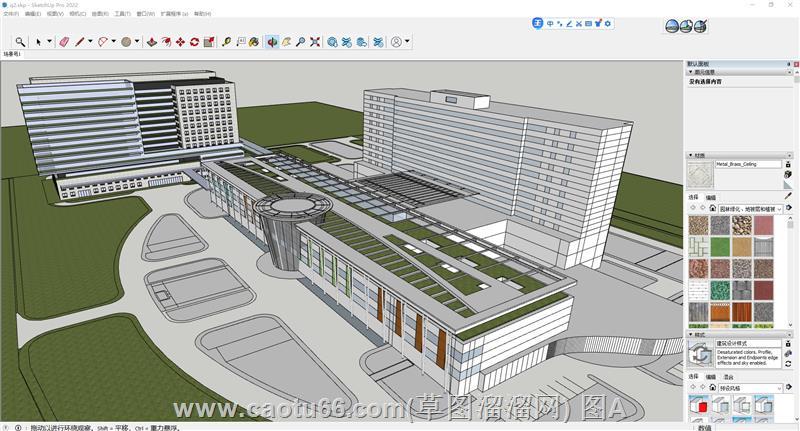The image size is (800, 431).
Task: Collapse the Entity Info panel section
Action: click(x=691, y=72)
